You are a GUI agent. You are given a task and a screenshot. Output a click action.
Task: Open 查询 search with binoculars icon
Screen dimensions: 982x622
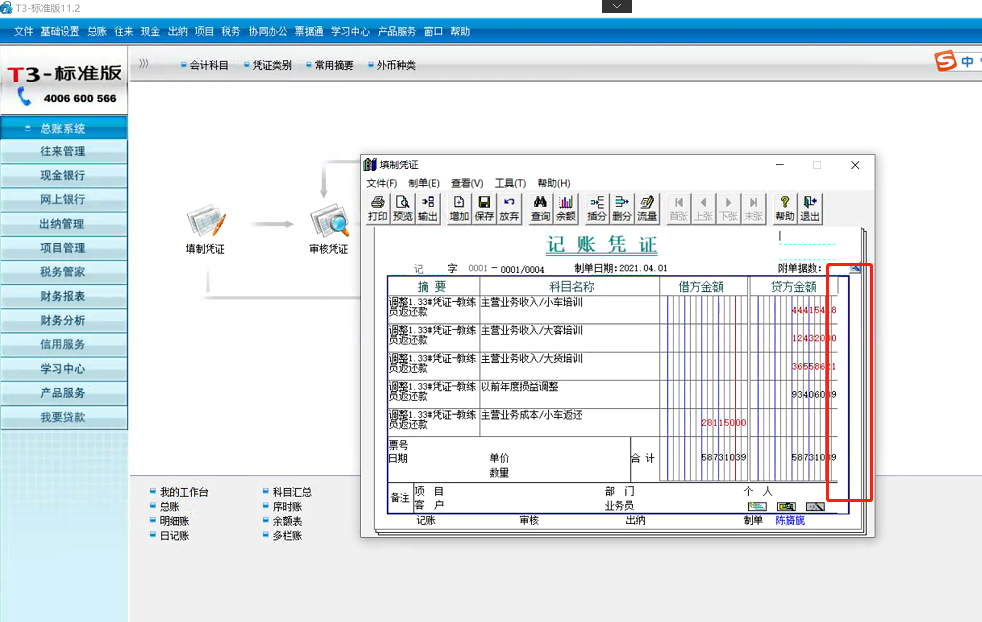pyautogui.click(x=540, y=209)
